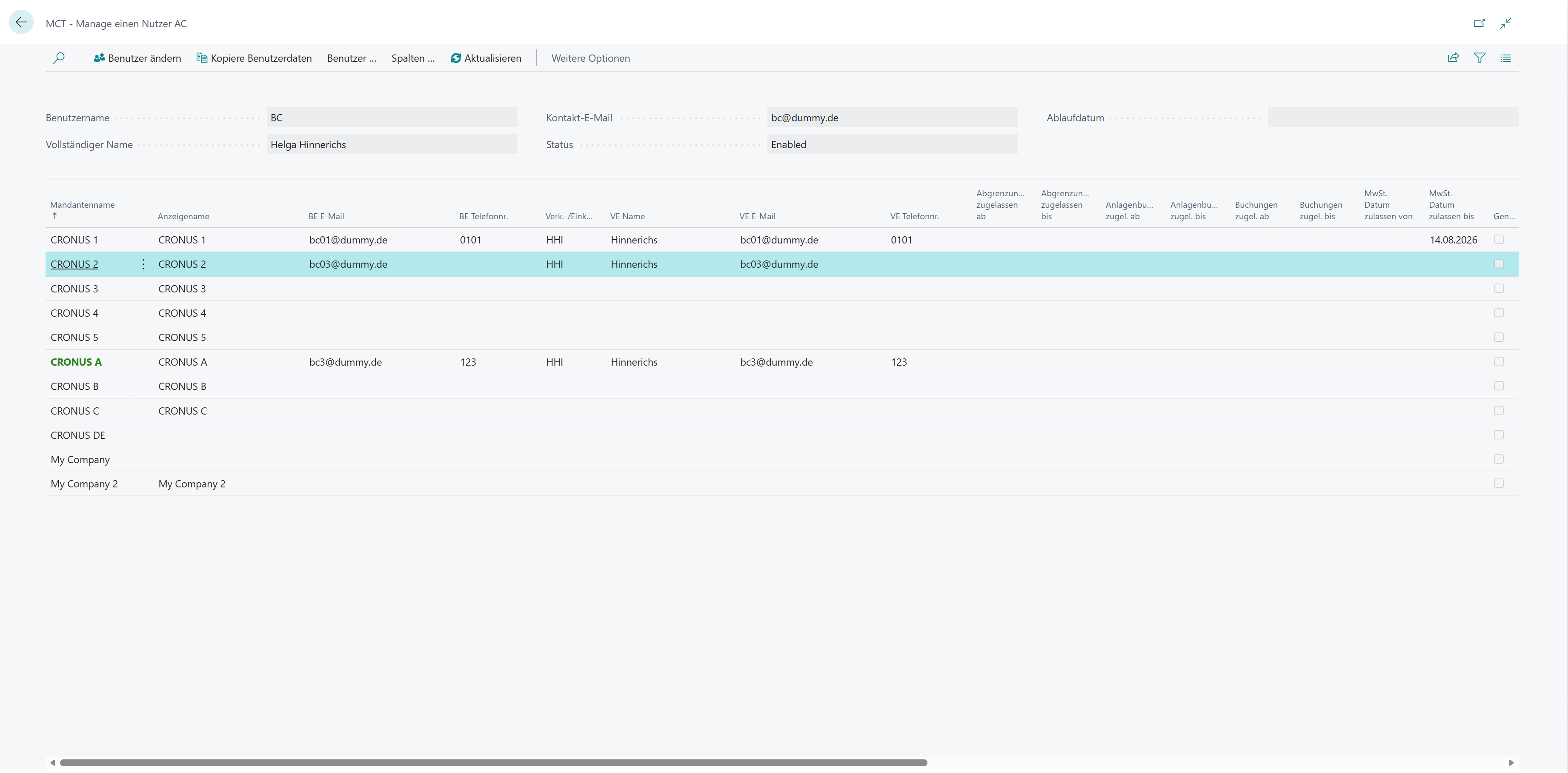Toggle the checkbox in My Company row
Image resolution: width=1568 pixels, height=773 pixels.
(x=1499, y=459)
